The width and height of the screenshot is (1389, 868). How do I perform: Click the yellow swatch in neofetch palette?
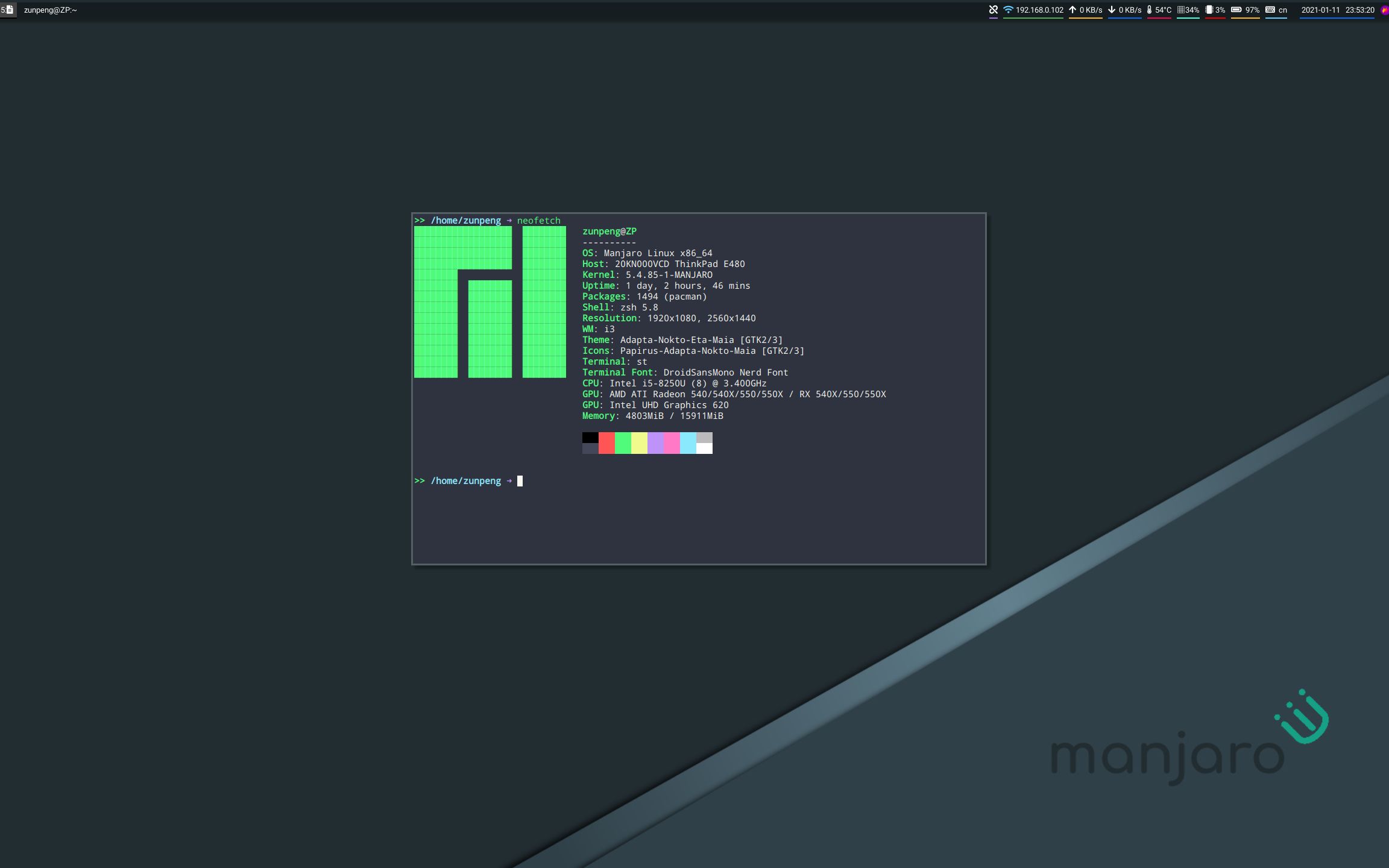click(x=639, y=443)
